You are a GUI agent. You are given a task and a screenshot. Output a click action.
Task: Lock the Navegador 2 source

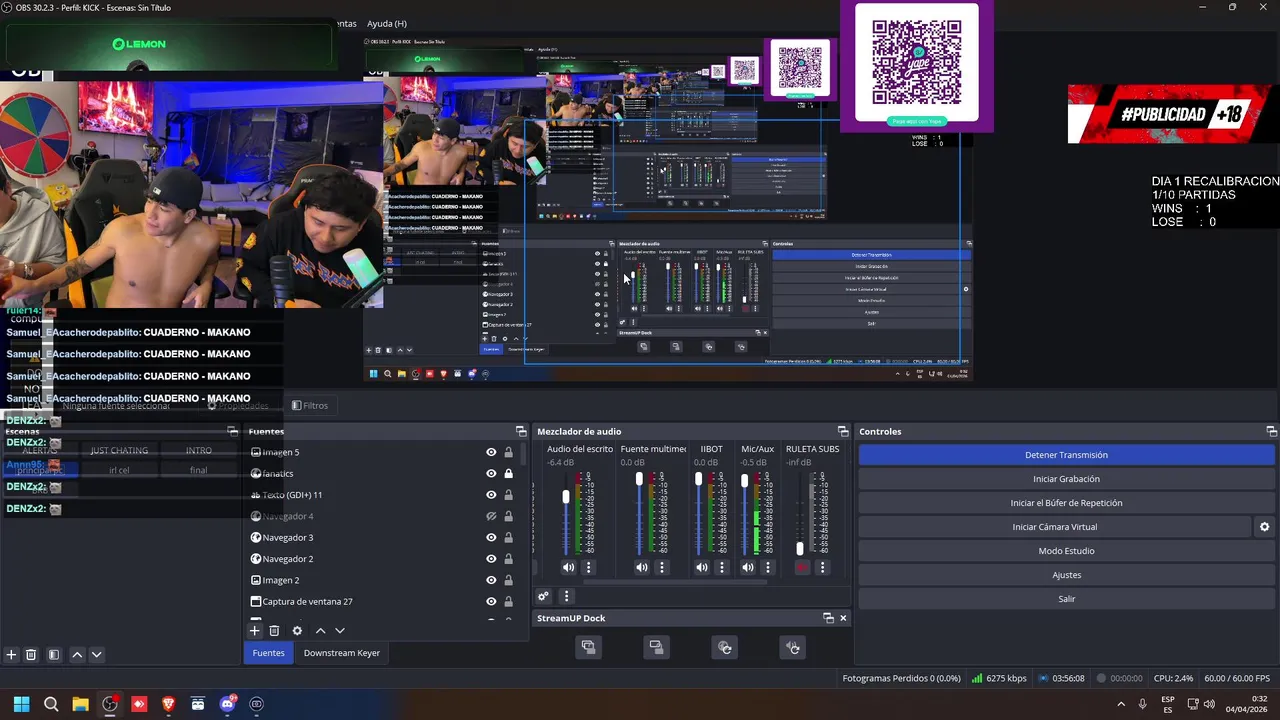(508, 559)
